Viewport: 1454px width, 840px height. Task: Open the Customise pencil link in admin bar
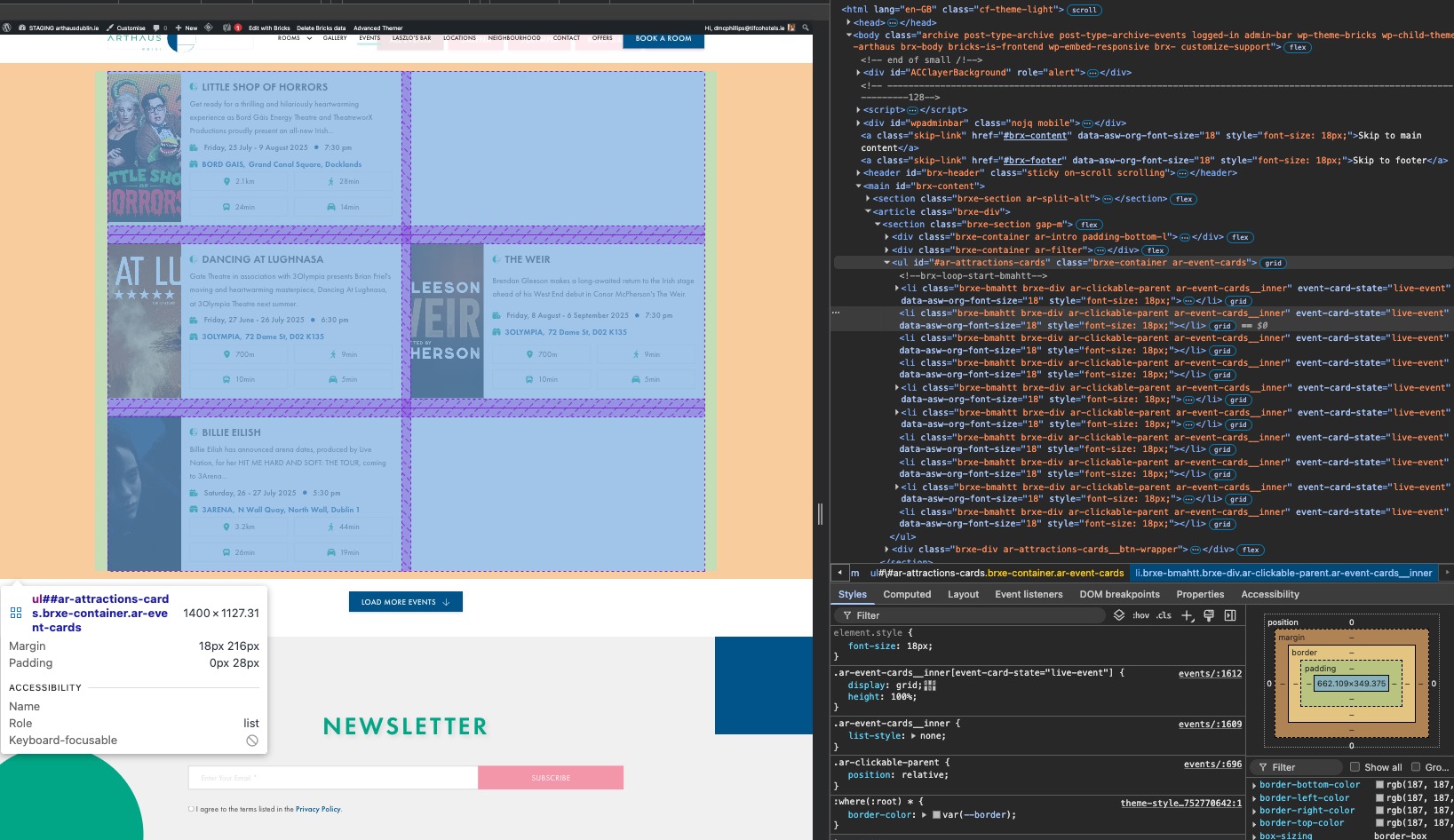126,28
